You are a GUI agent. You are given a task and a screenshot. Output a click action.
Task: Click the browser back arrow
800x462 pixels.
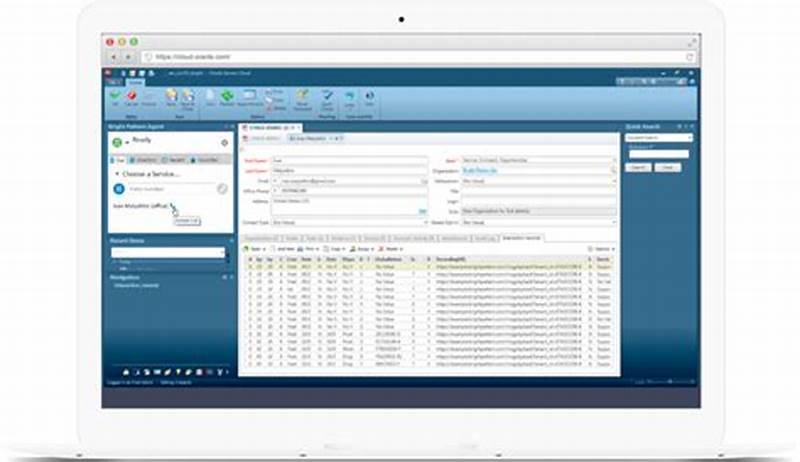[x=114, y=57]
